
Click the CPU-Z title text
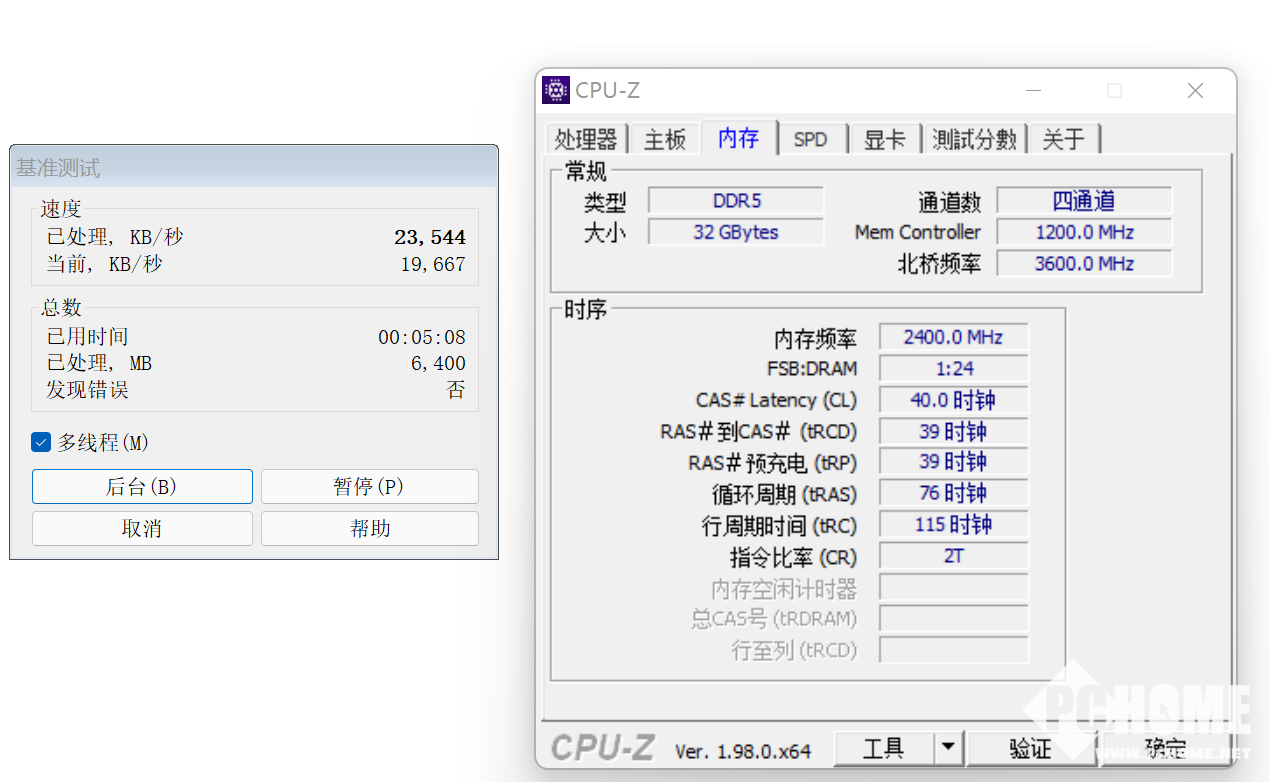[607, 90]
